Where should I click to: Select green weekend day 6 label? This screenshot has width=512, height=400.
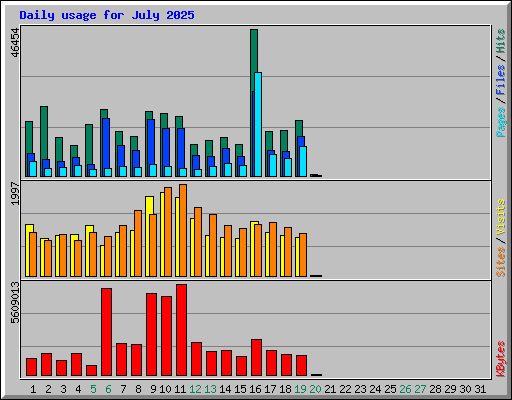(x=108, y=389)
